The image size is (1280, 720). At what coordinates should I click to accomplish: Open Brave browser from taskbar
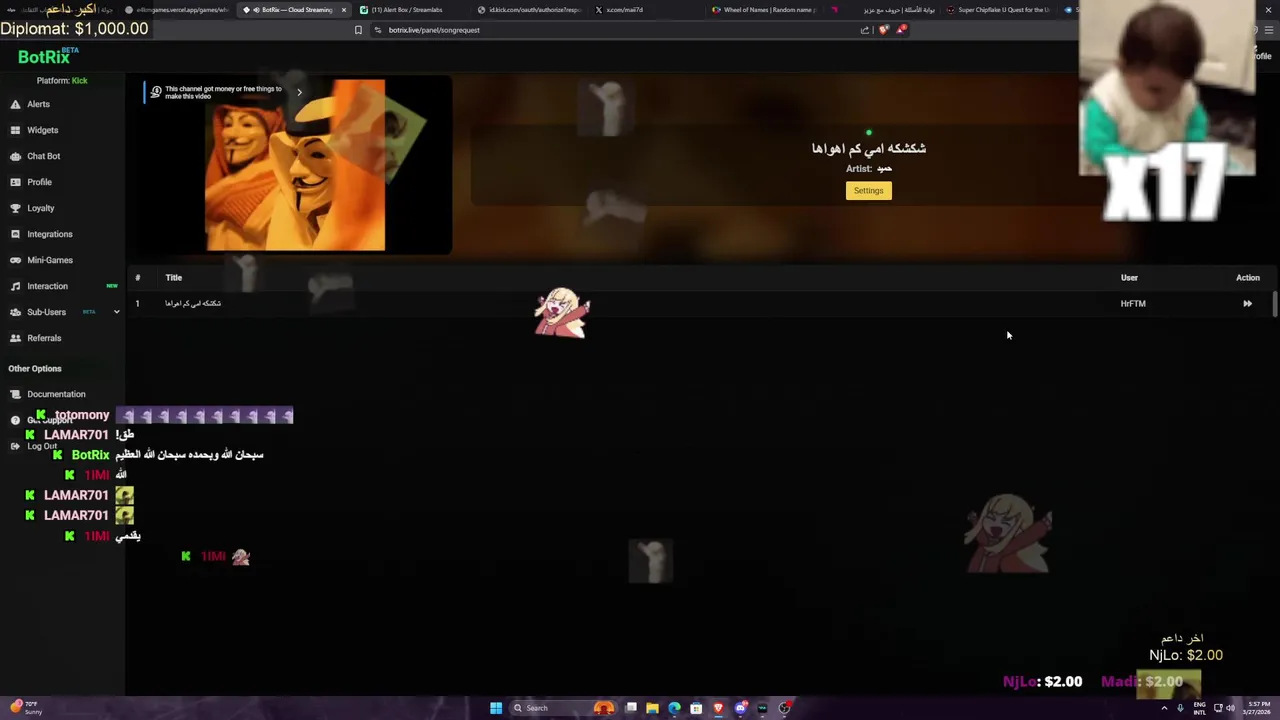[x=718, y=708]
